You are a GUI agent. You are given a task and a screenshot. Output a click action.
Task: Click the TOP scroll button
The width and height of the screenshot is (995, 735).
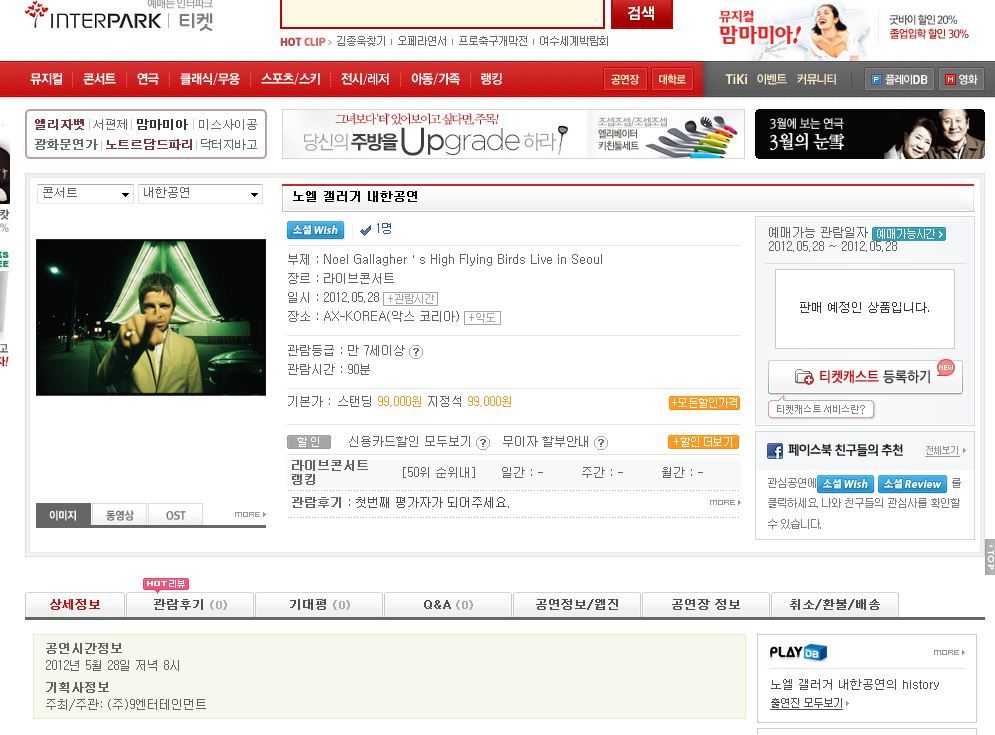click(x=990, y=557)
